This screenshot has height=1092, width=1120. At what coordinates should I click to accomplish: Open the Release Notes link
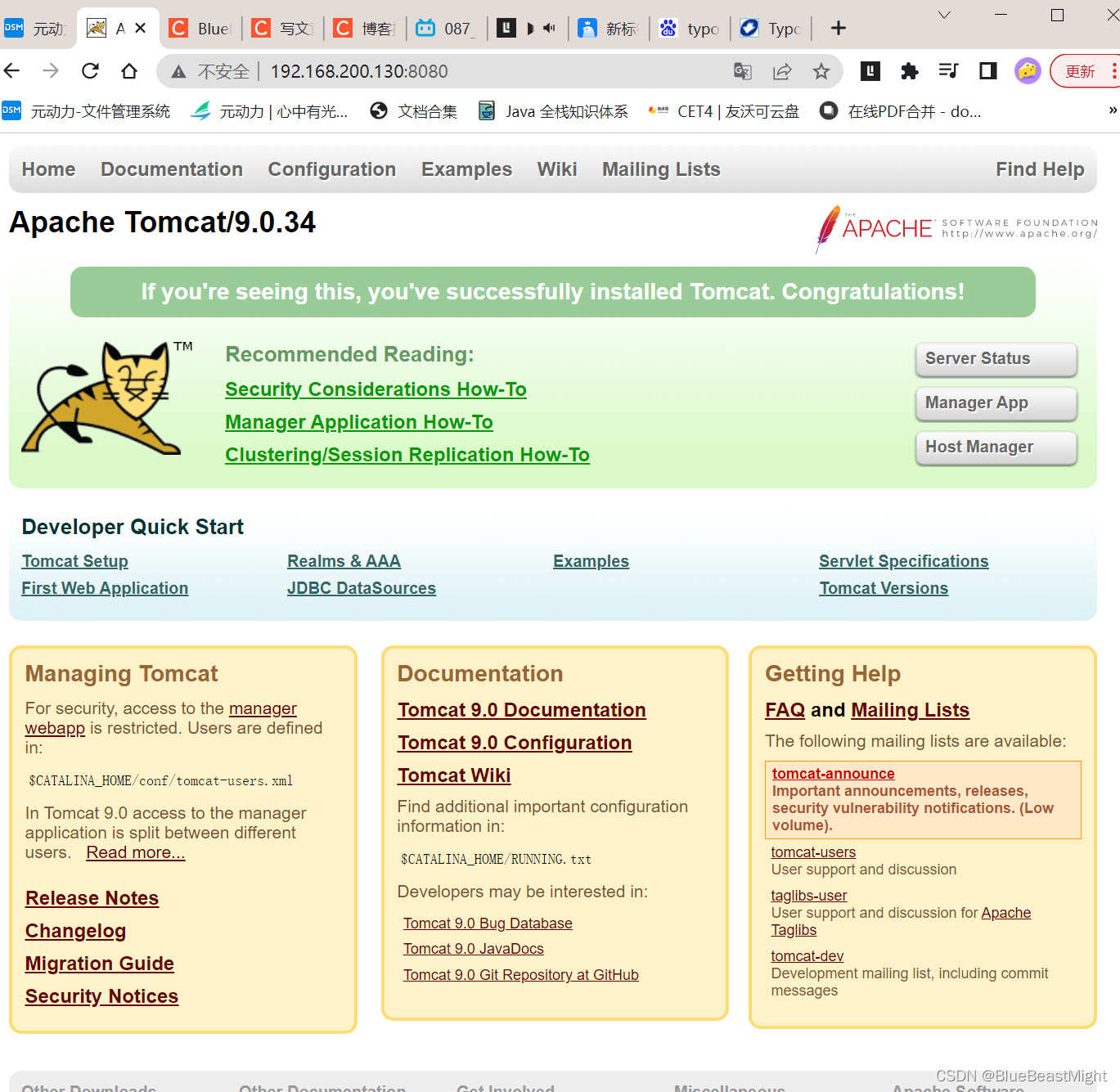coord(92,898)
